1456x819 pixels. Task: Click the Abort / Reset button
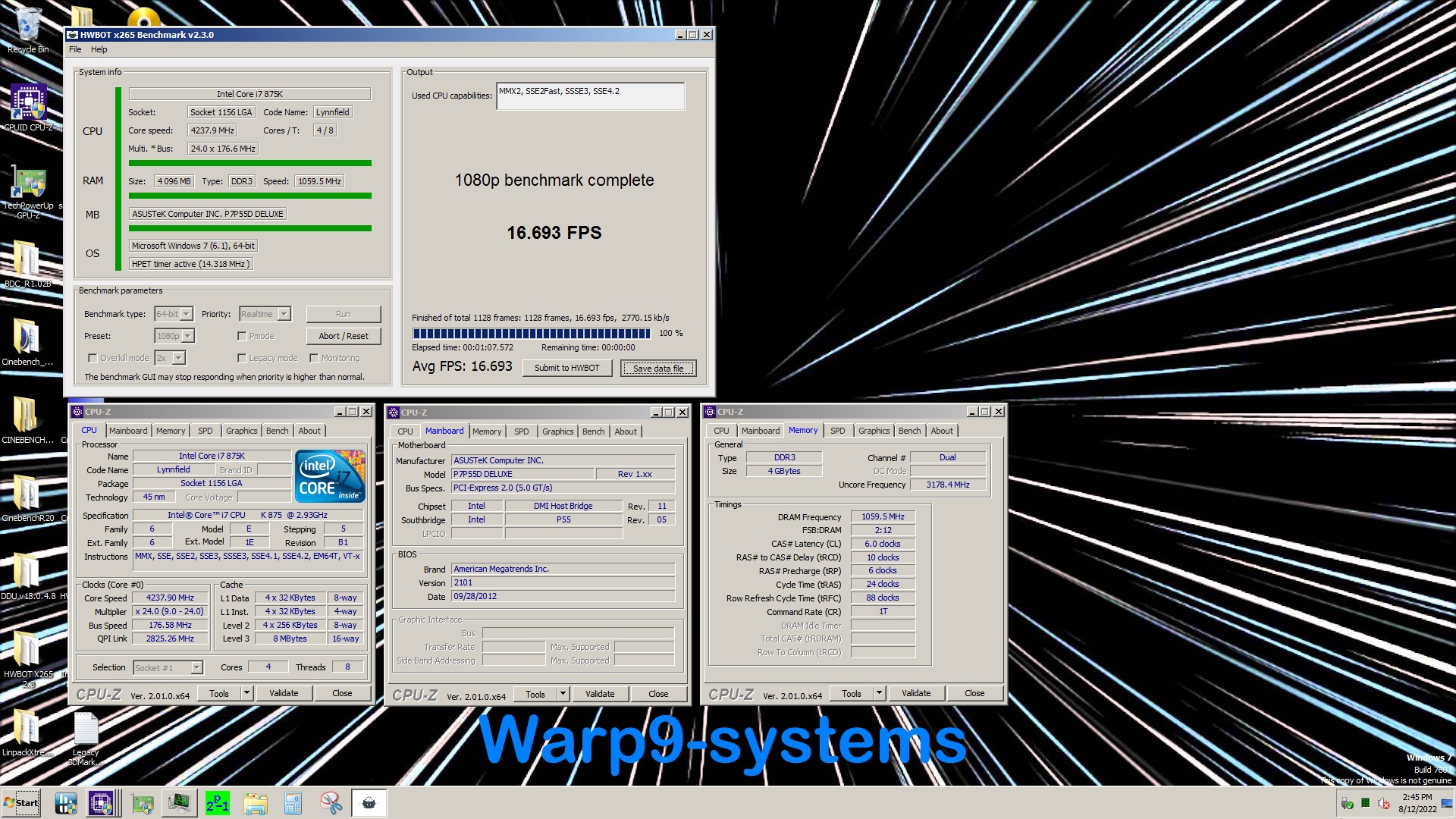pos(344,336)
